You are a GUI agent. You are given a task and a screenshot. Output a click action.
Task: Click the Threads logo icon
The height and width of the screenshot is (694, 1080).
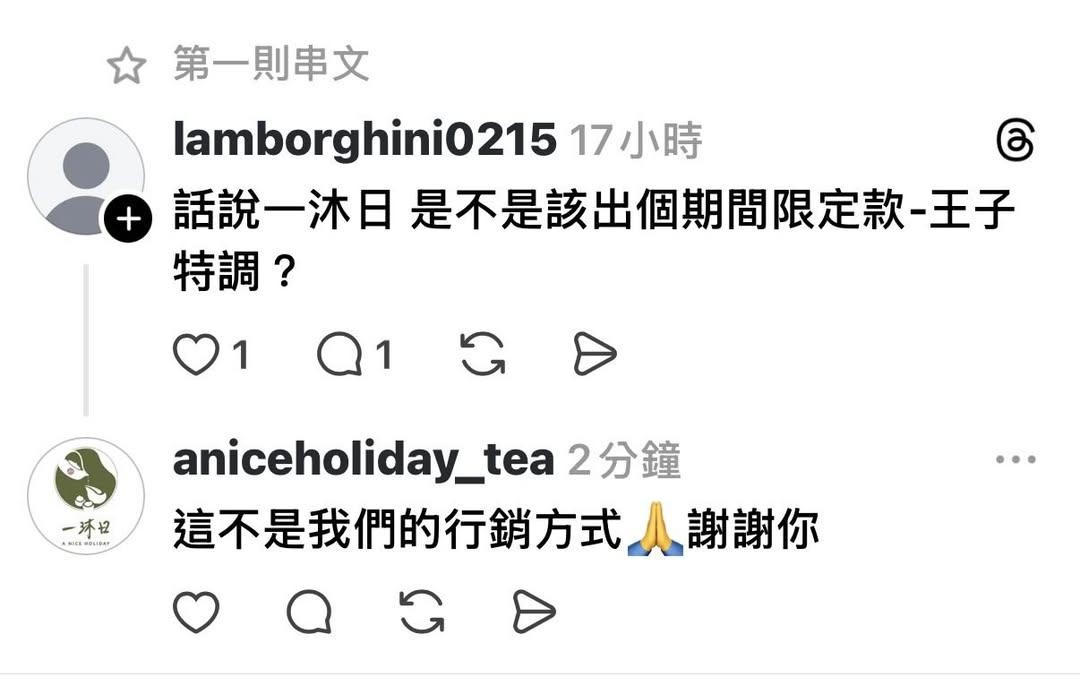click(x=1015, y=141)
